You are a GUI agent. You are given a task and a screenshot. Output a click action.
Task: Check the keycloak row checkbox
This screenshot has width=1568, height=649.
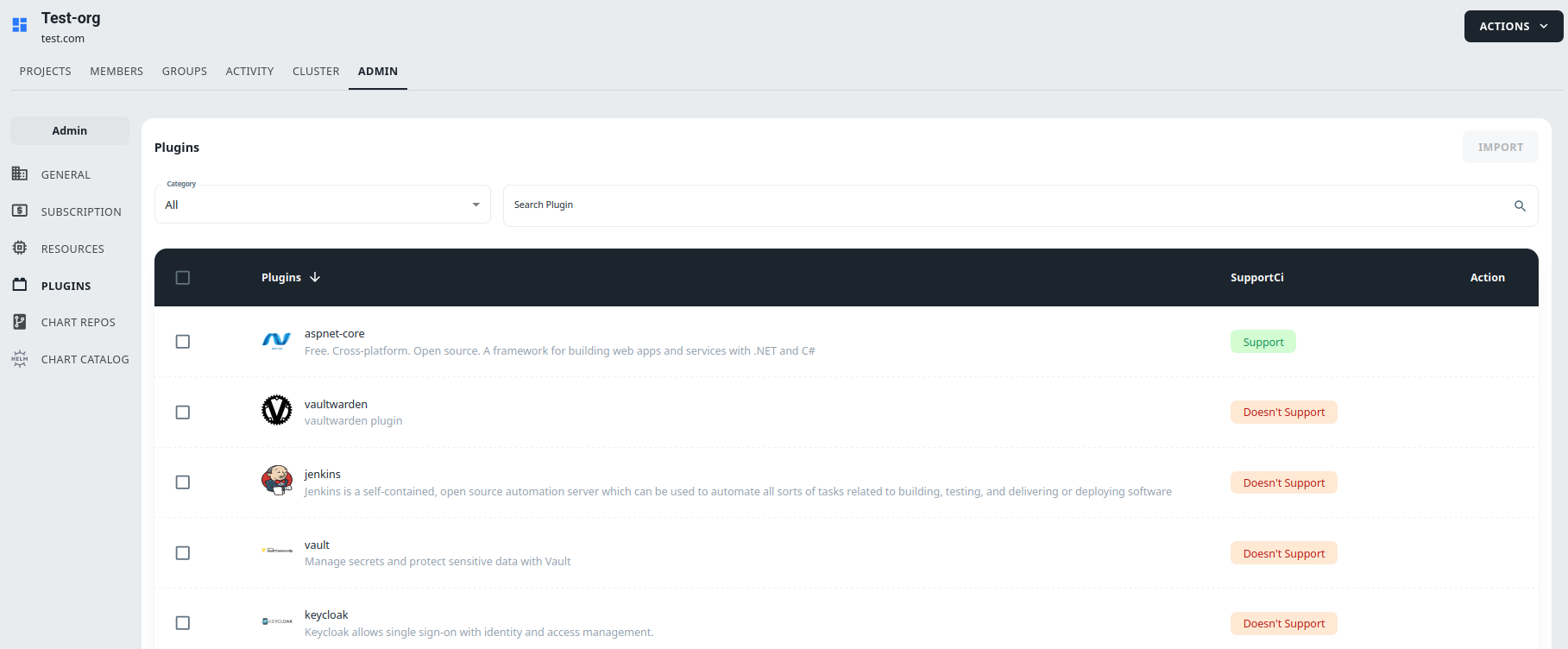click(183, 623)
